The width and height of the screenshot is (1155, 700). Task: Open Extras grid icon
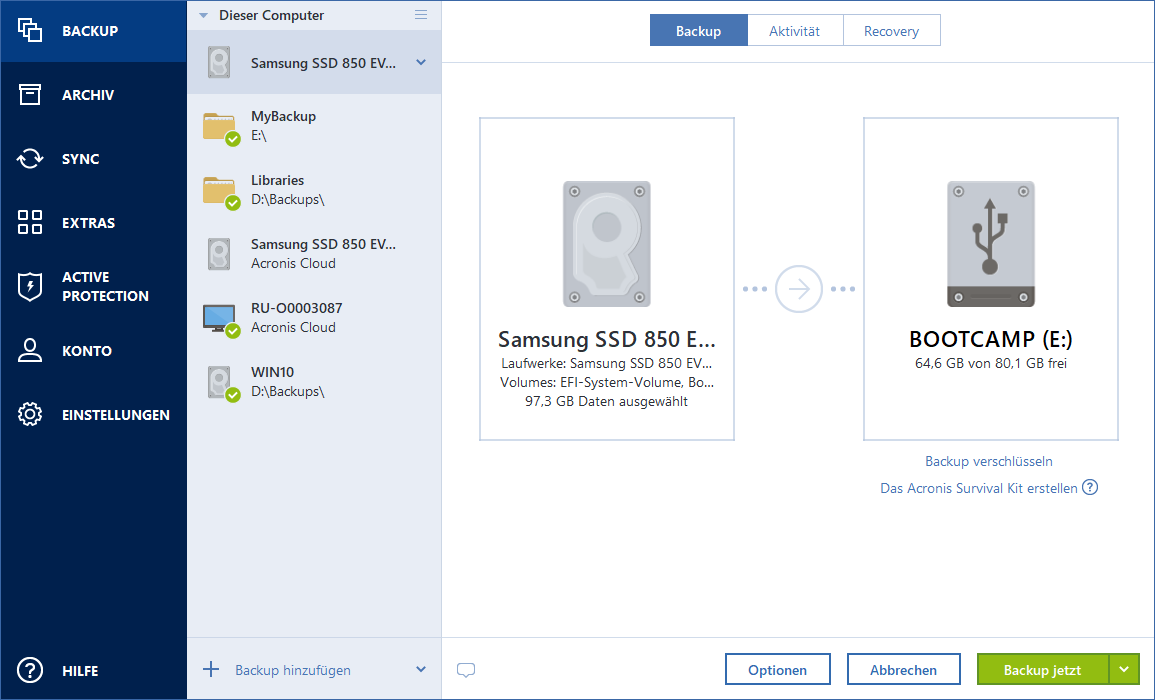30,223
